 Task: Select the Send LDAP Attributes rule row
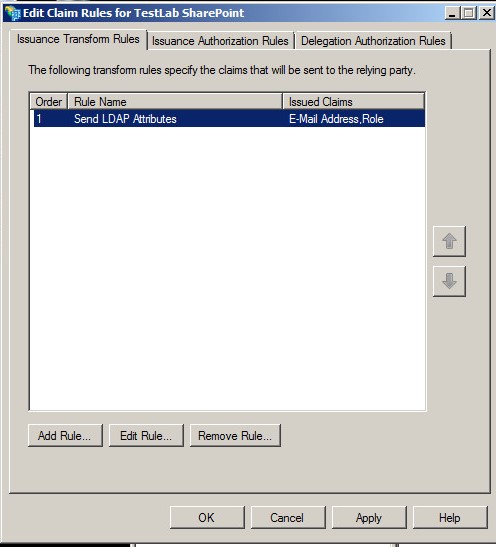point(229,119)
